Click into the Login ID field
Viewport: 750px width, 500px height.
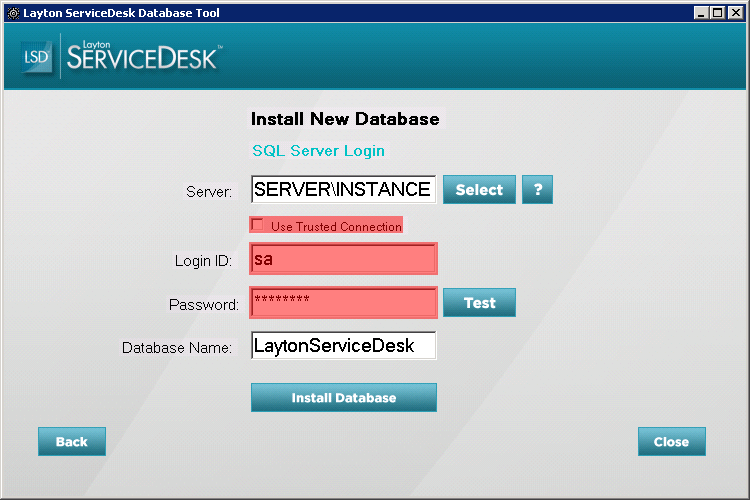click(x=343, y=258)
